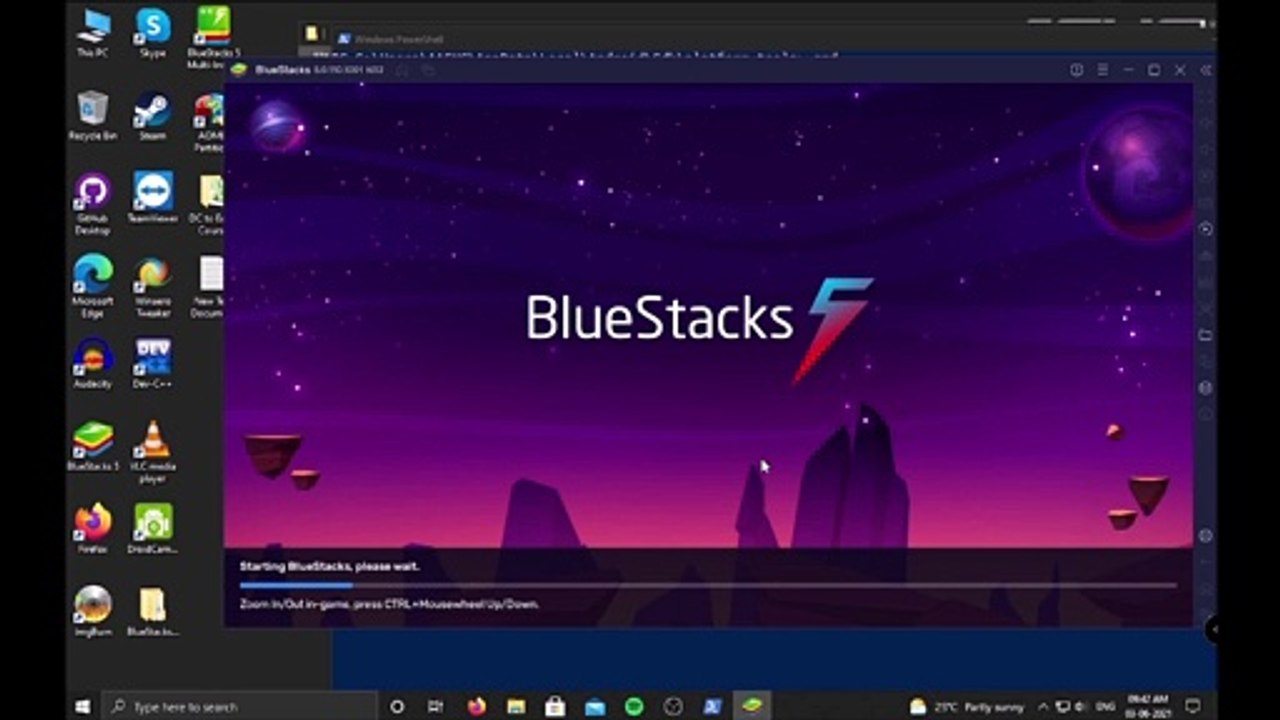Select the BlueStacks 5 Multi-Instance desktop shortcut
This screenshot has width=1280, height=720.
pos(212,38)
